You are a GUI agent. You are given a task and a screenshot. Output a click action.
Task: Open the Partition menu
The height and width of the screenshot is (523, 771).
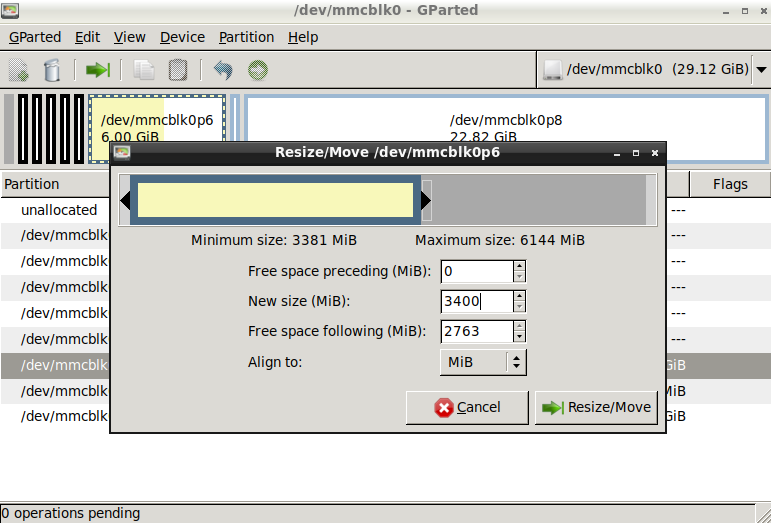click(246, 37)
